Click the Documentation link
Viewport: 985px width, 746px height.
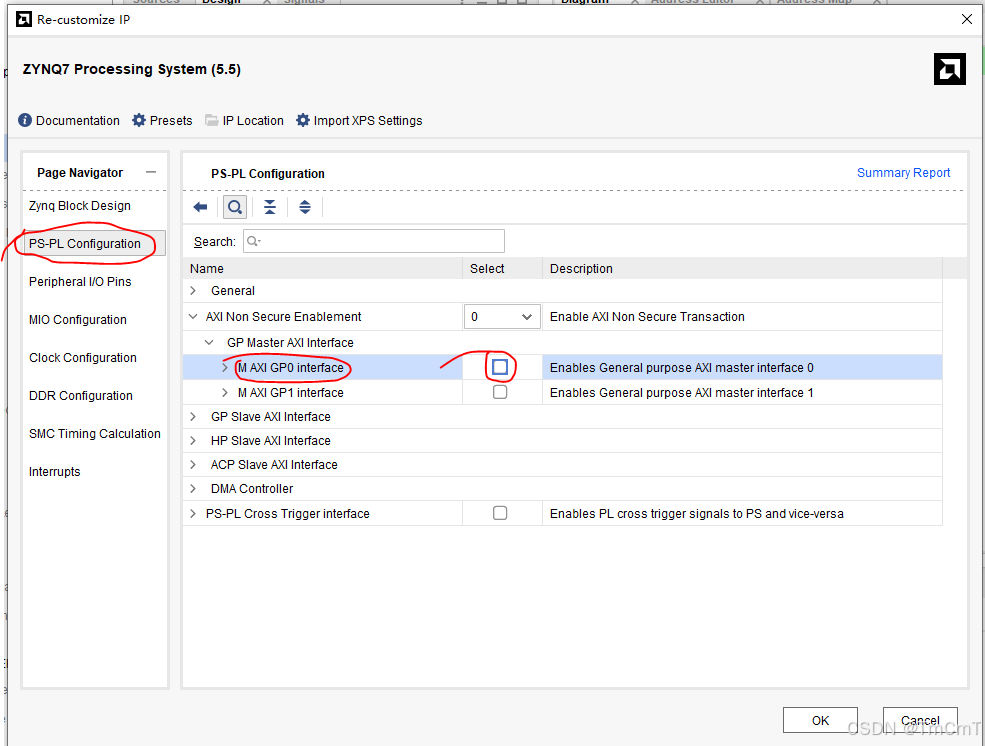[x=77, y=121]
